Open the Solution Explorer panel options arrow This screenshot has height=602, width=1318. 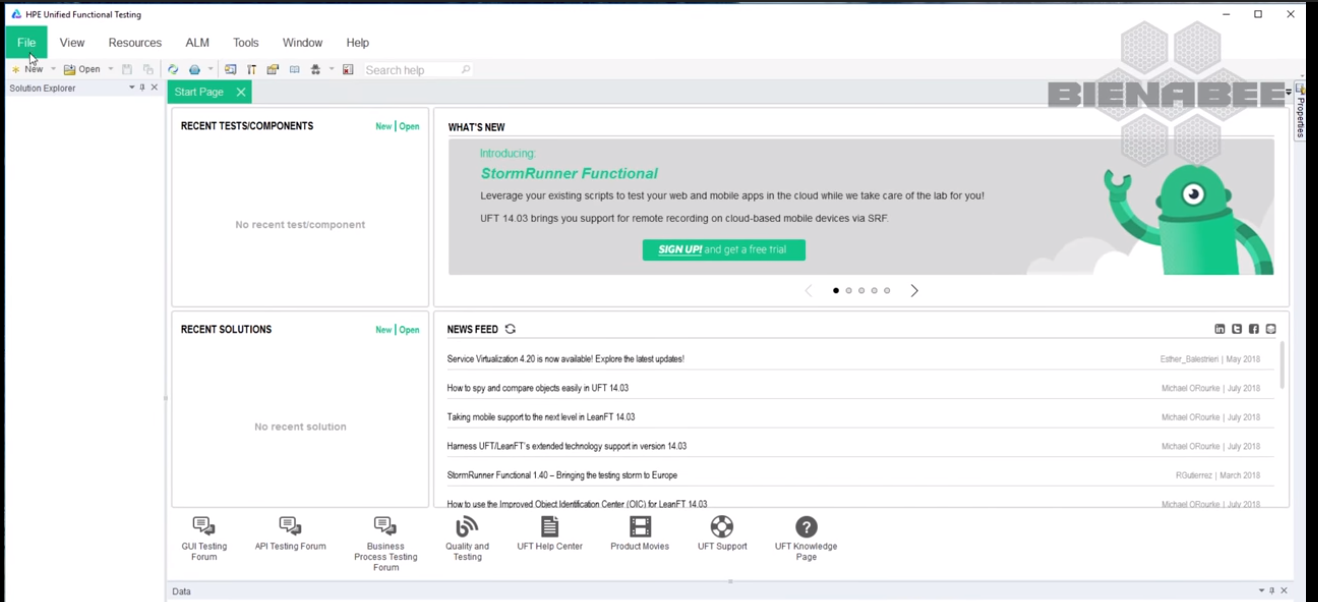point(131,88)
